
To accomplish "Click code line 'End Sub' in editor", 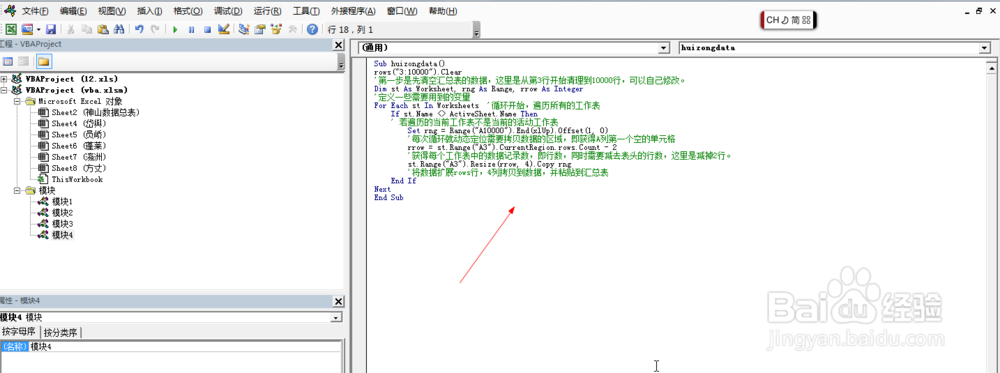I will tap(389, 198).
